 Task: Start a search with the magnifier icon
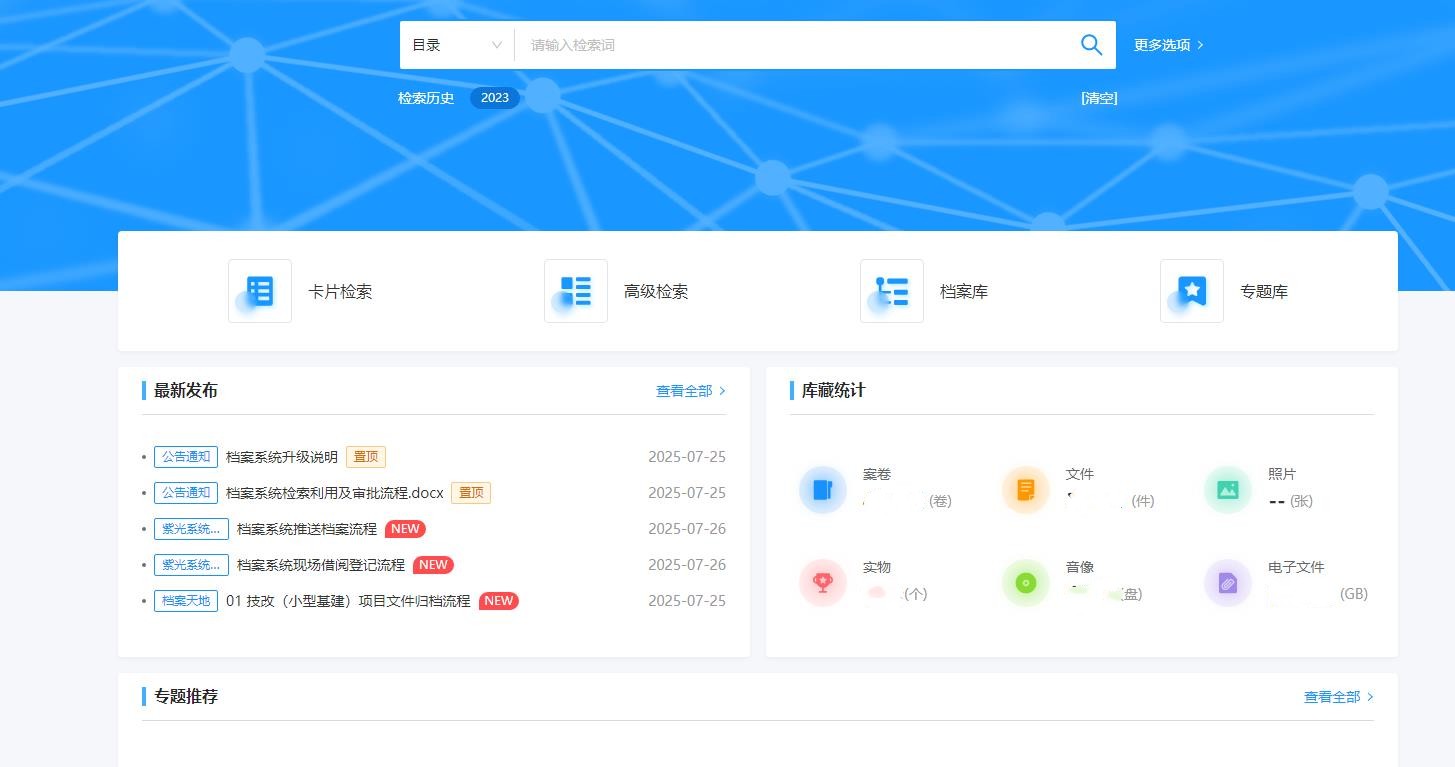[x=1091, y=44]
